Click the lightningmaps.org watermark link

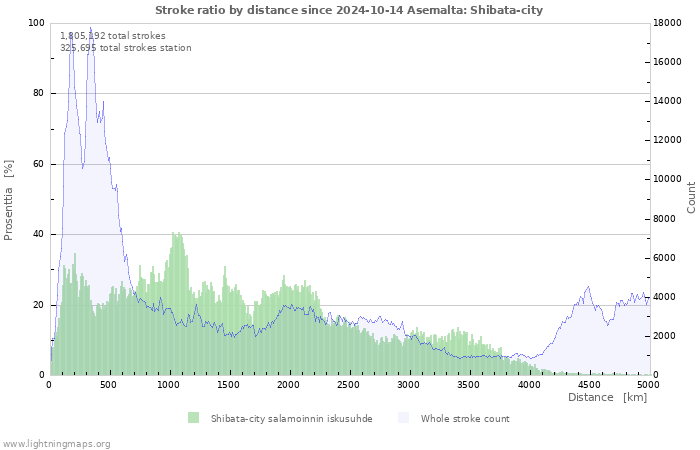(56, 443)
